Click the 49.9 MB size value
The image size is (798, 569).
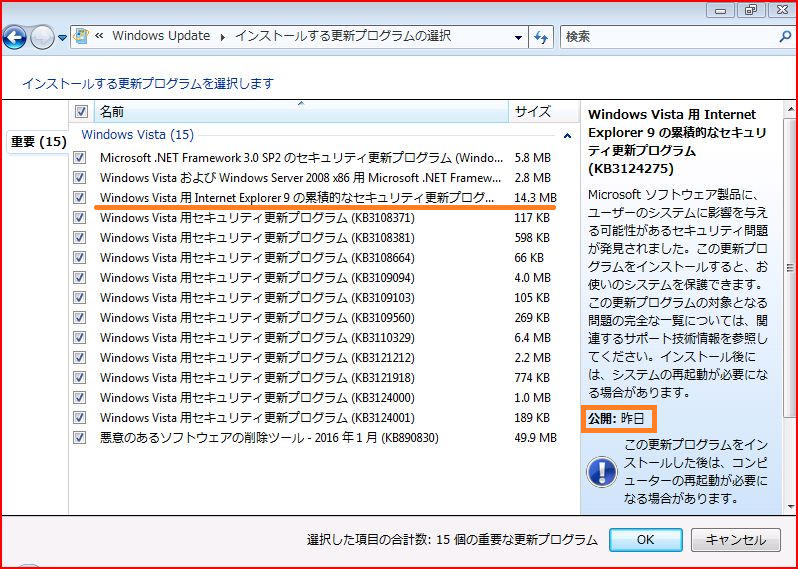tap(535, 438)
